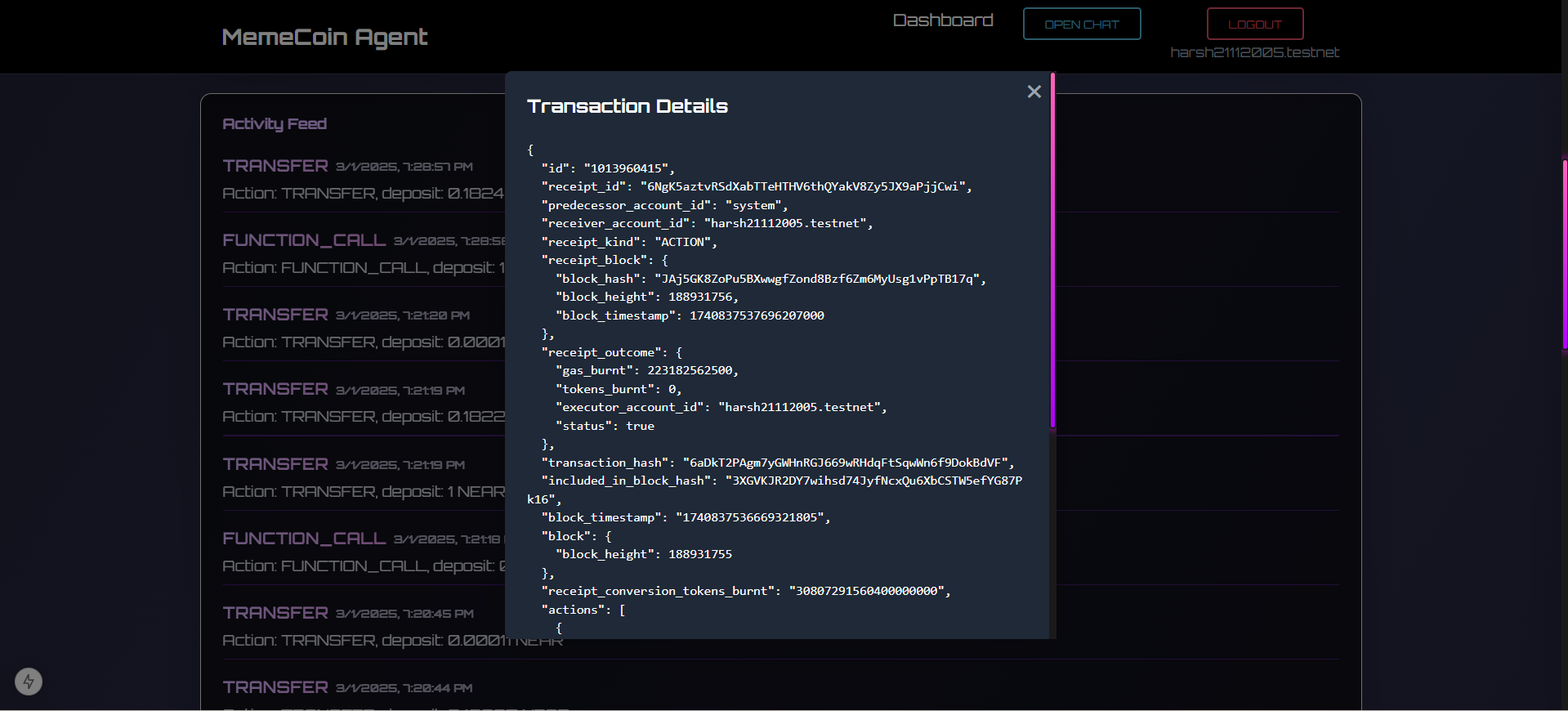The height and width of the screenshot is (711, 1568).
Task: Click the executor_account_id line
Action: click(721, 407)
